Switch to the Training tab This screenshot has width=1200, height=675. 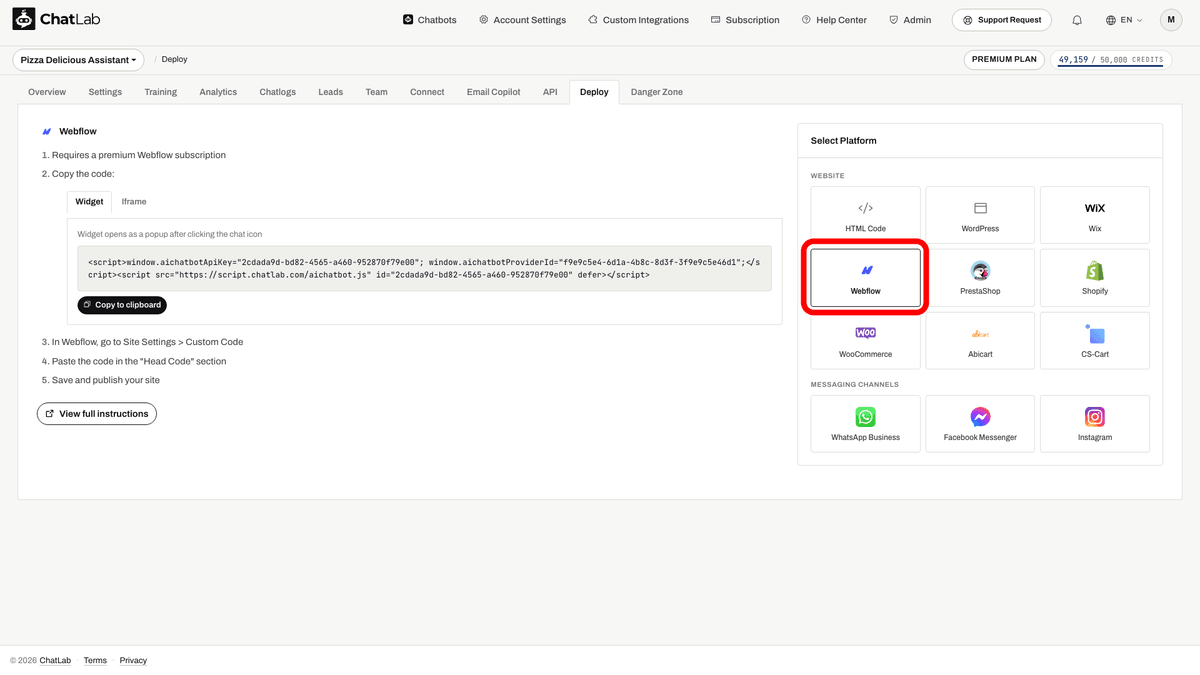(x=160, y=92)
